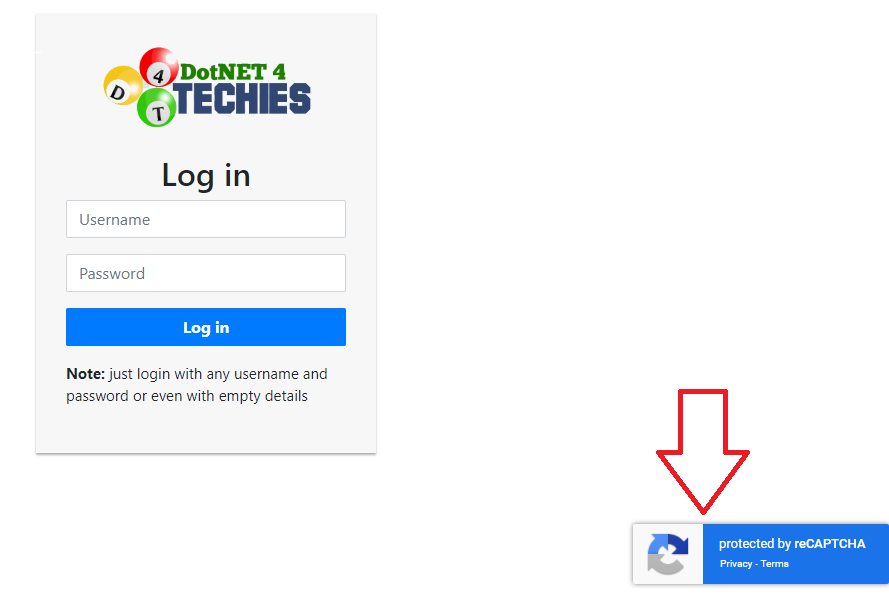This screenshot has height=601, width=889.
Task: Click the dark blue TECHIES logo text
Action: [242, 99]
